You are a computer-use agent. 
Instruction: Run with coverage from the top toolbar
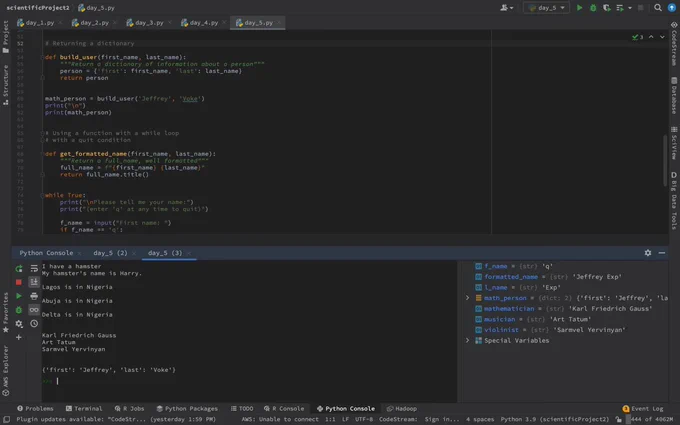point(606,8)
